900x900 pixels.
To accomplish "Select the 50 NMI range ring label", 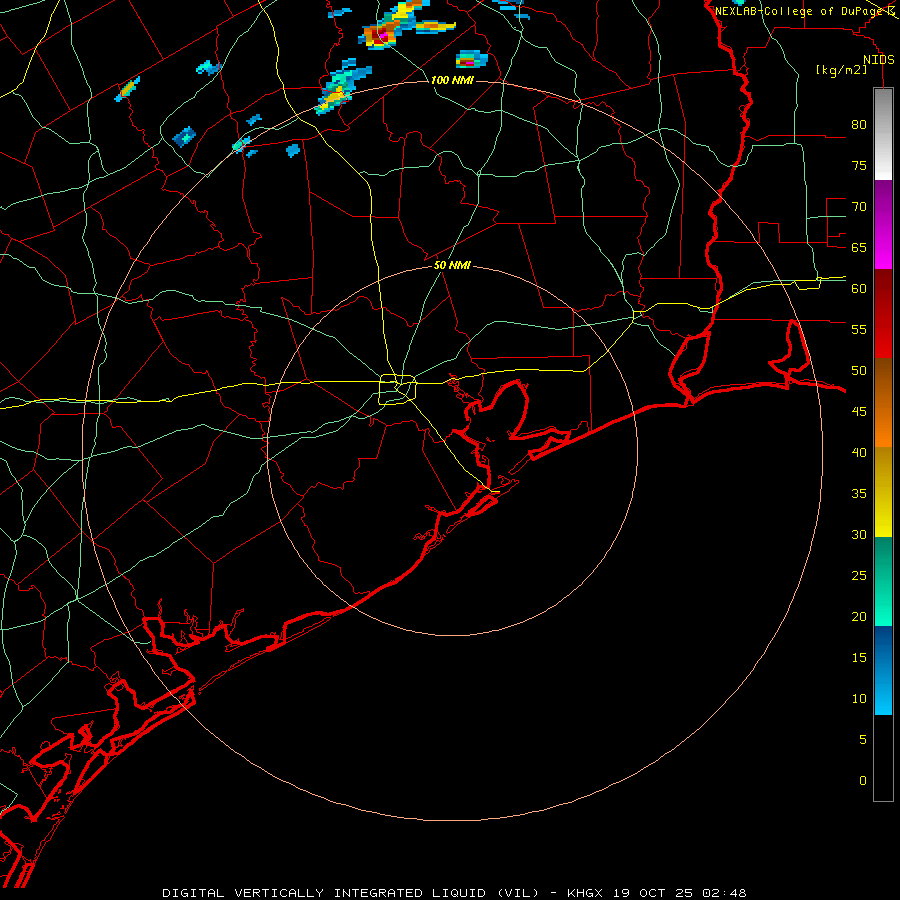I will [x=452, y=265].
